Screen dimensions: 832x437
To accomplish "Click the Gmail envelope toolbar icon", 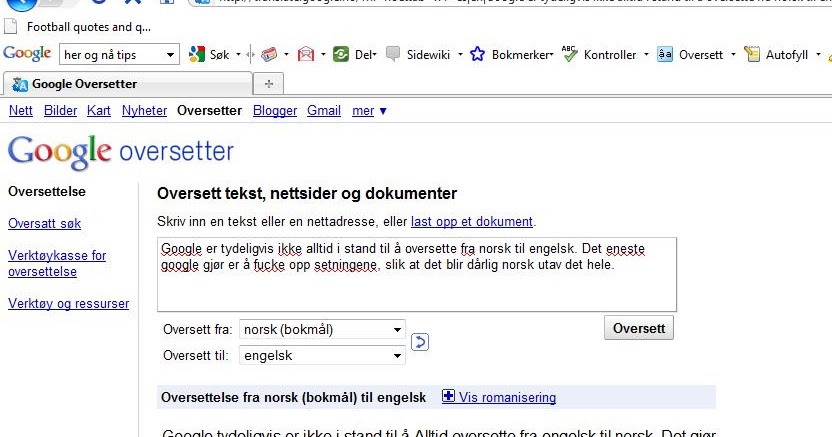I will pyautogui.click(x=306, y=54).
